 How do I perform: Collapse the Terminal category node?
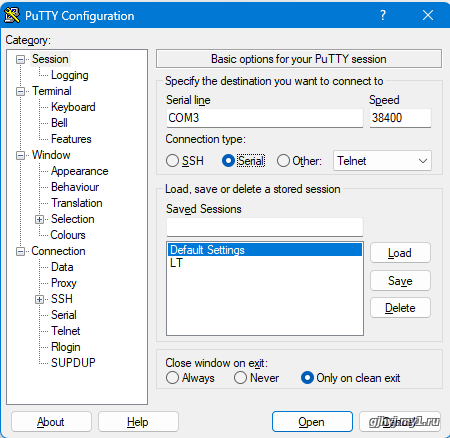tap(21, 91)
